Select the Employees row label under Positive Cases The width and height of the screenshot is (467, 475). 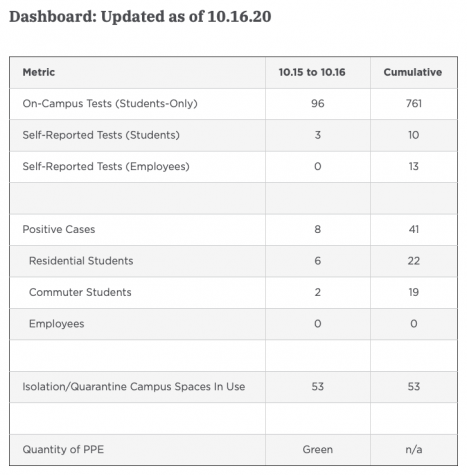point(57,324)
